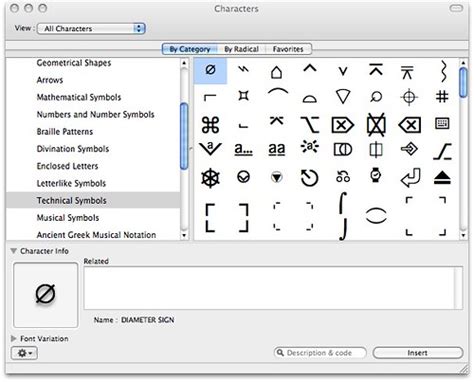
Task: Select the return arrow symbol
Action: (410, 178)
